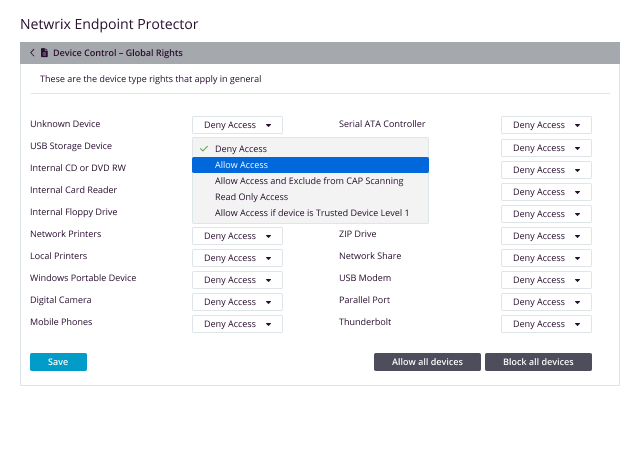The height and width of the screenshot is (450, 640).
Task: Open the Serial ATA Controller access dropdown
Action: click(546, 125)
